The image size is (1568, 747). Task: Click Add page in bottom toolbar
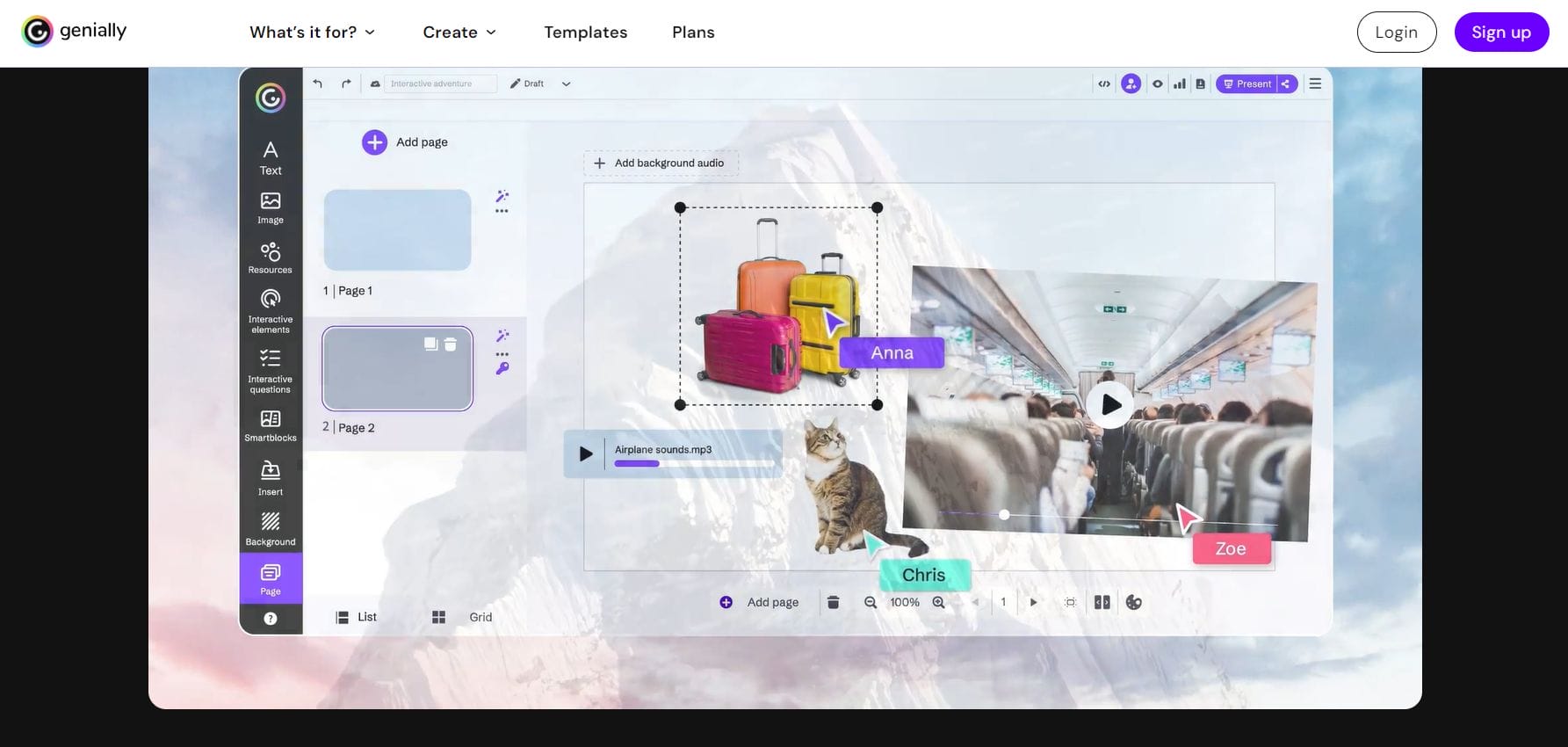point(760,602)
